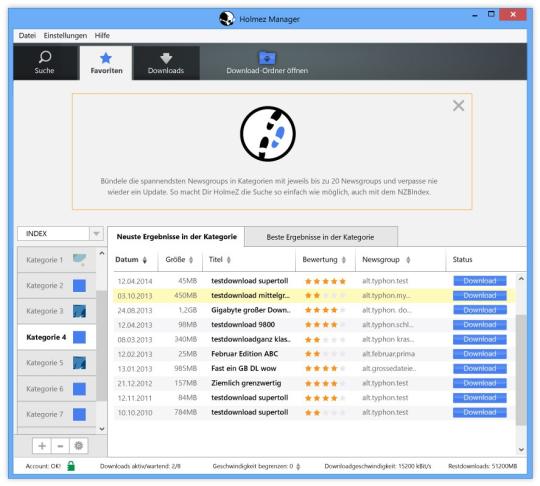Open the Hilfe menu

tap(102, 35)
